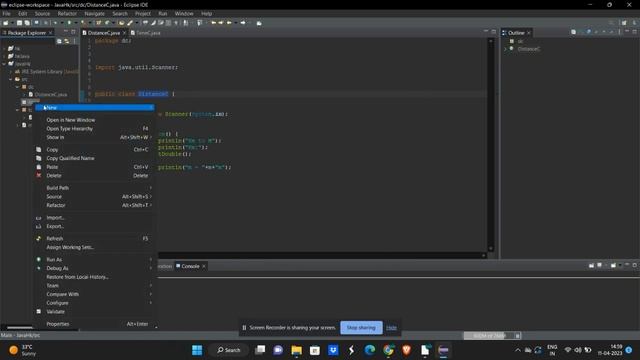Screen dimensions: 640x360
Task: Open the Window menu
Action: (184, 13)
